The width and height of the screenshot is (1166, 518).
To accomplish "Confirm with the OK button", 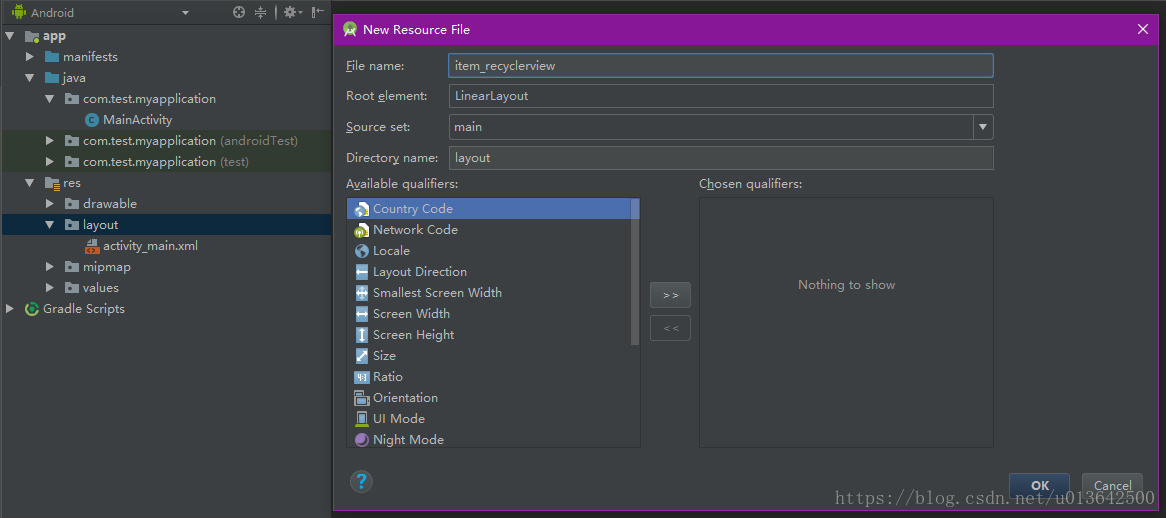I will click(1039, 485).
